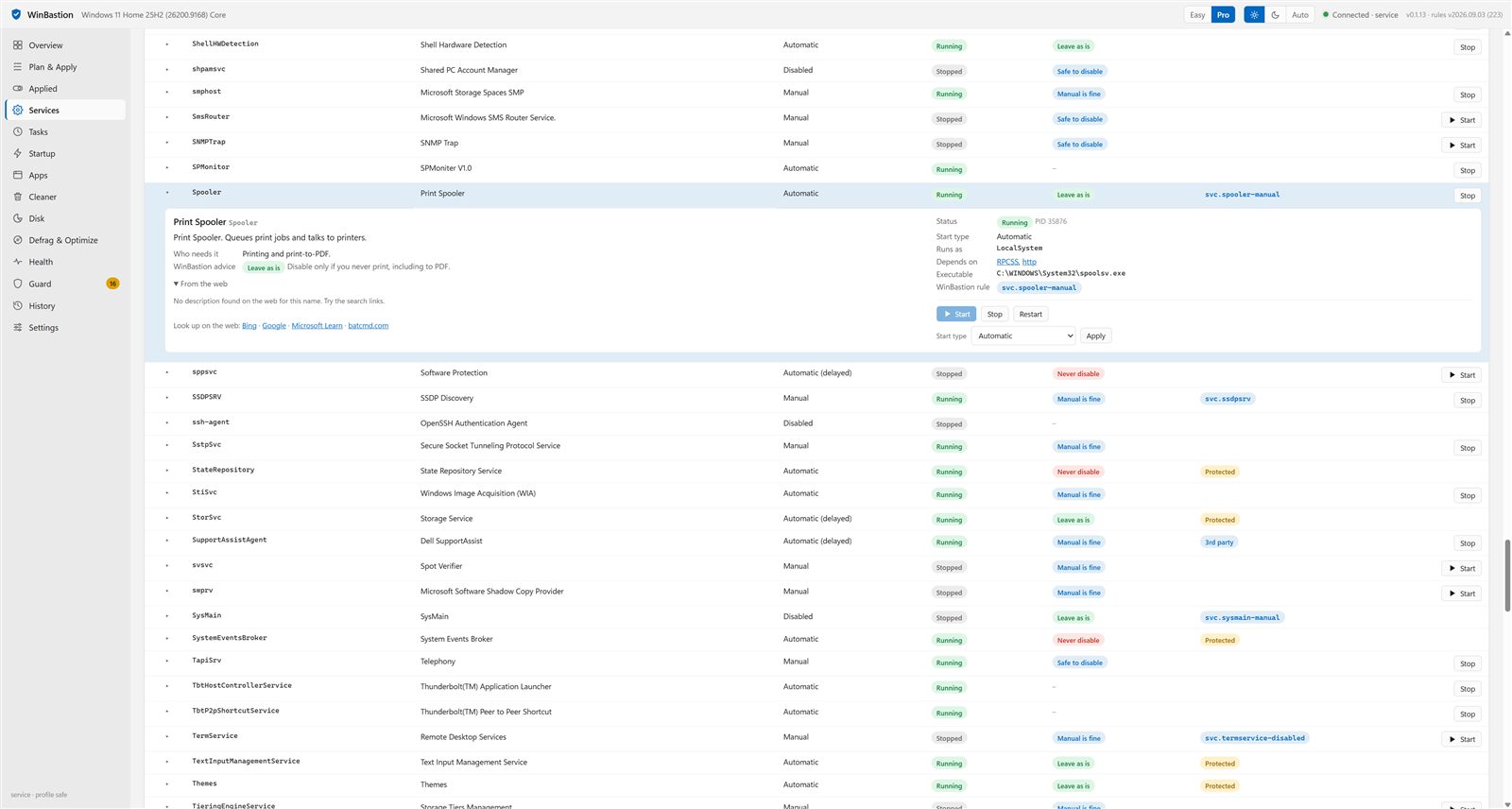Start the SmsRouter service

point(1461,120)
